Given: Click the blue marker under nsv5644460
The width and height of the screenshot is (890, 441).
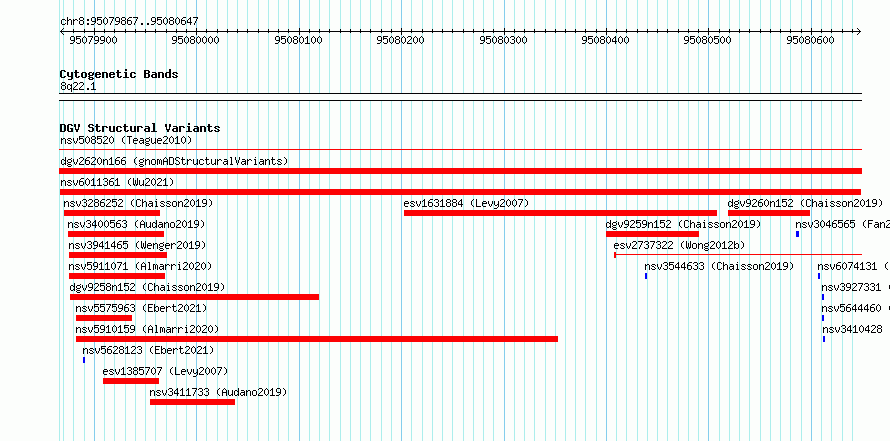Looking at the screenshot, I should click(823, 318).
